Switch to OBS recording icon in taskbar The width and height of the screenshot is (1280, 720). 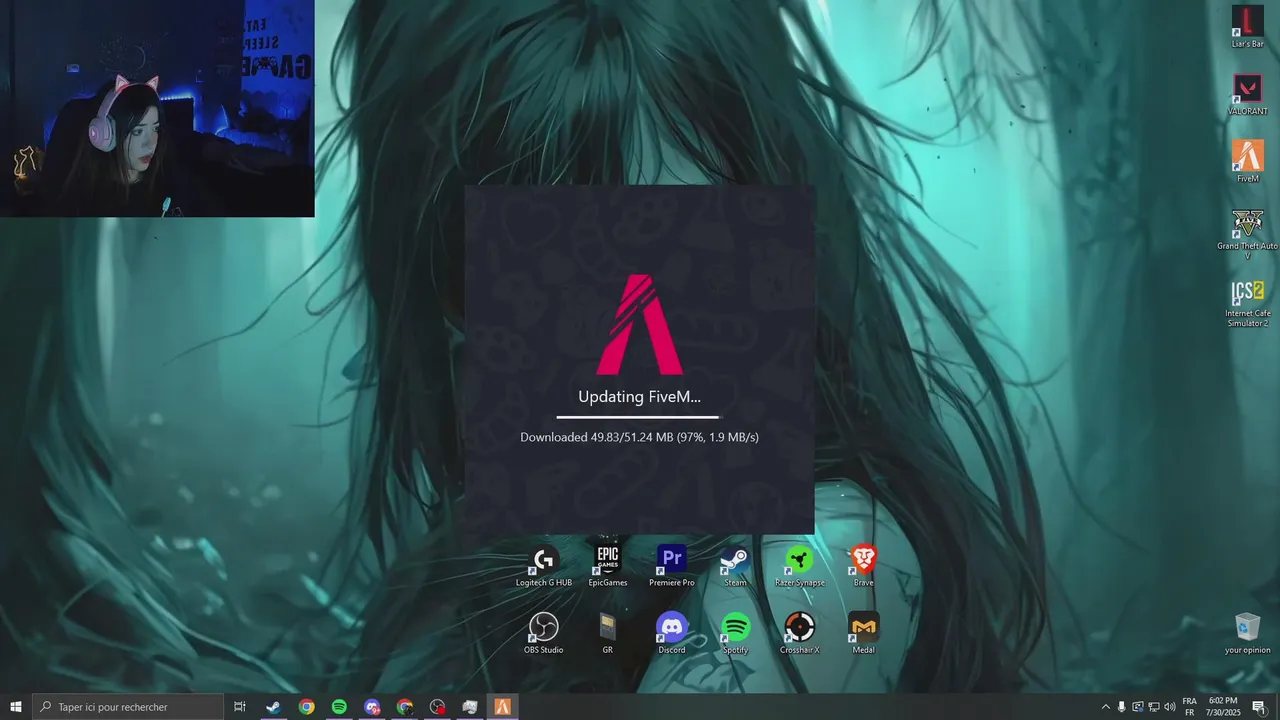coord(438,707)
